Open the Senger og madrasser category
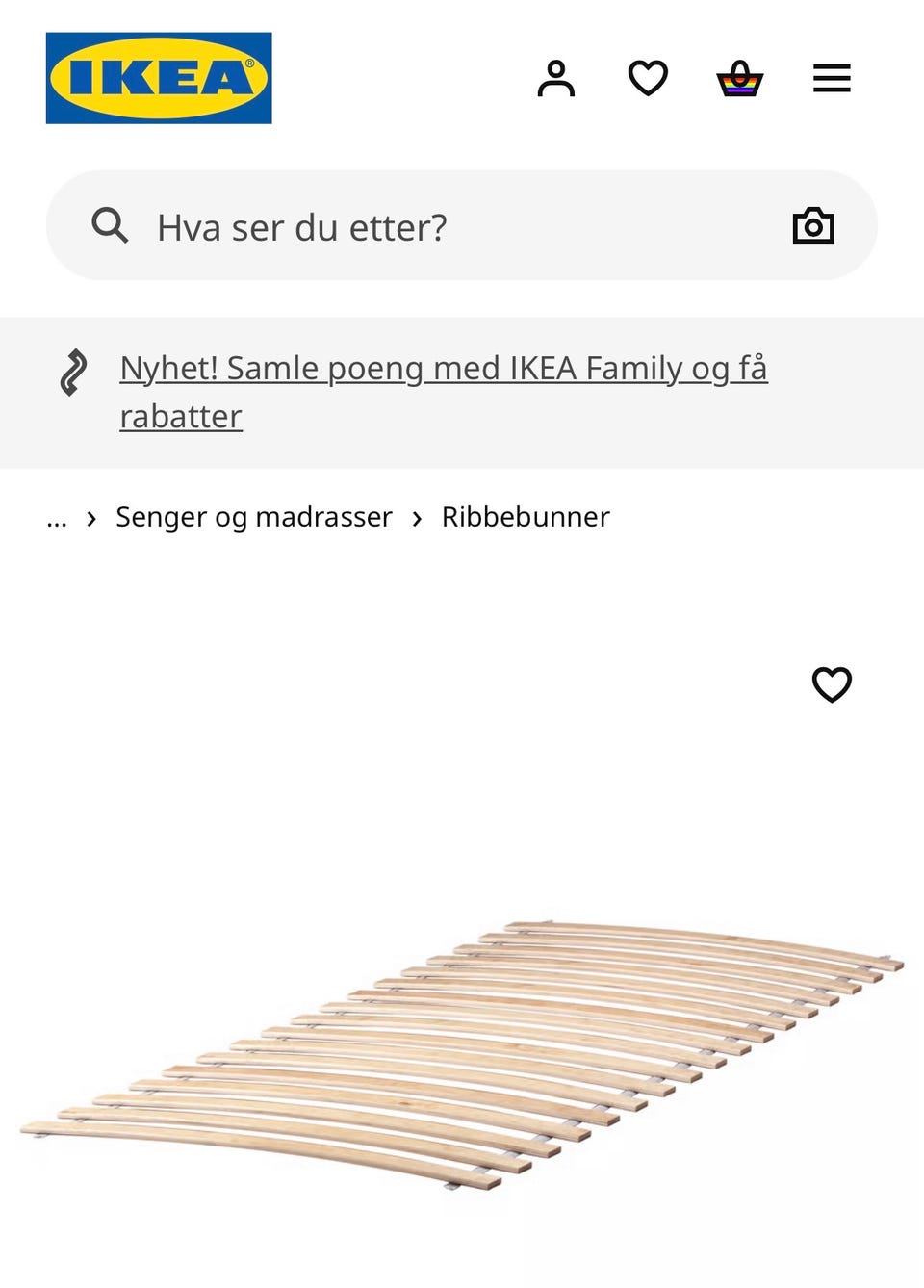The image size is (924, 1288). (253, 517)
